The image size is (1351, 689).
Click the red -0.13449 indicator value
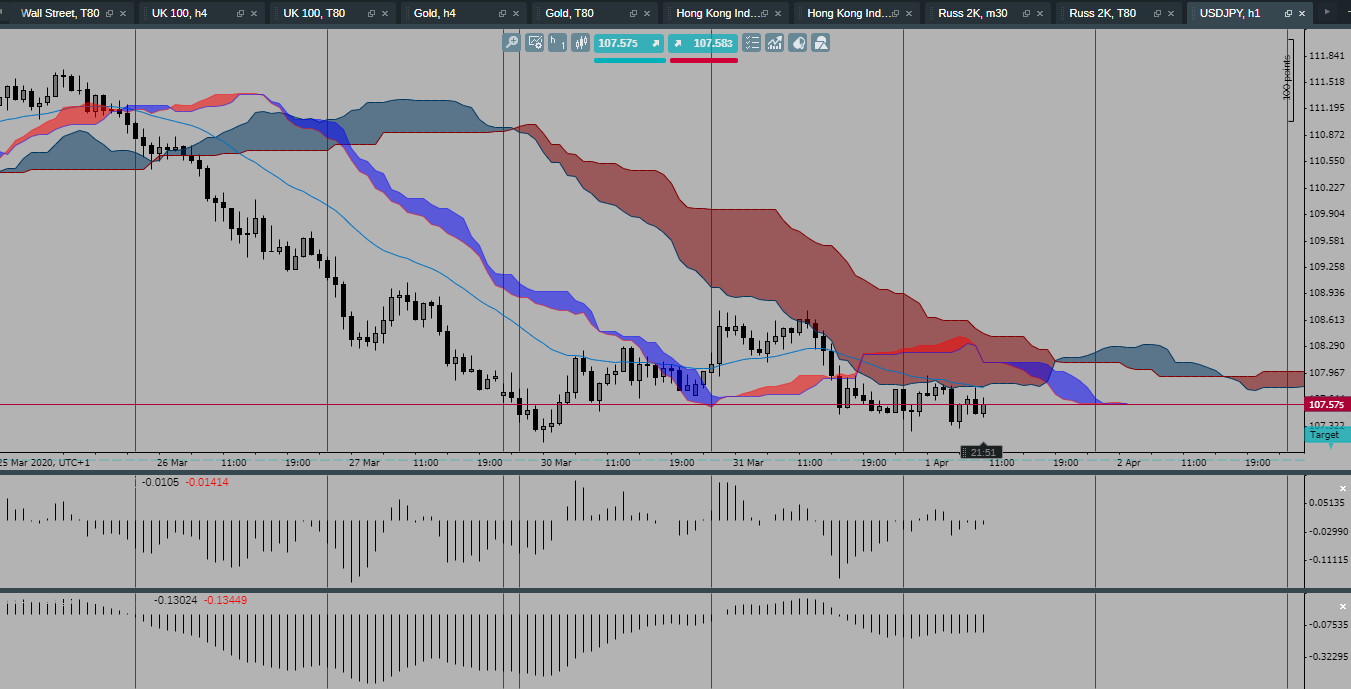225,600
